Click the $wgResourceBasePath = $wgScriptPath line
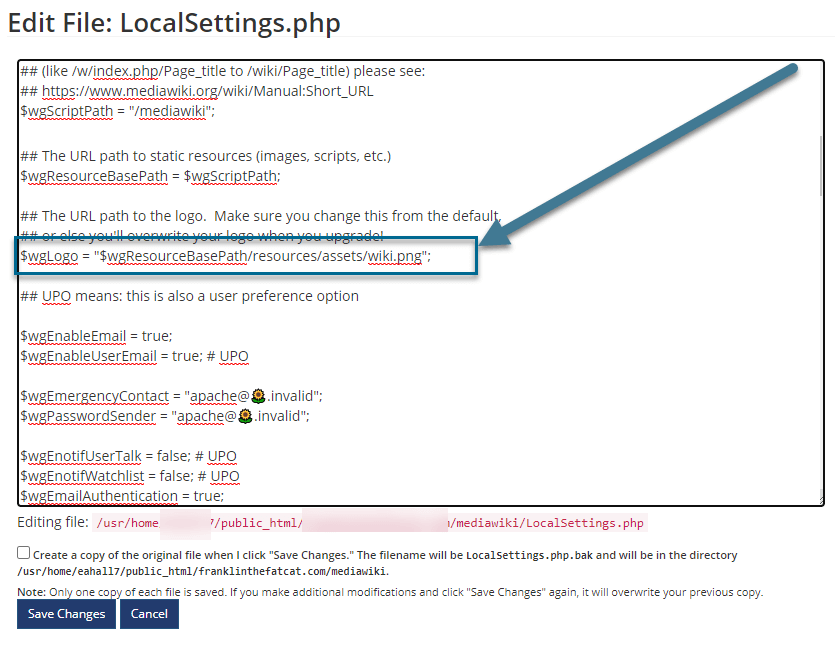This screenshot has height=647, width=840. pyautogui.click(x=150, y=175)
